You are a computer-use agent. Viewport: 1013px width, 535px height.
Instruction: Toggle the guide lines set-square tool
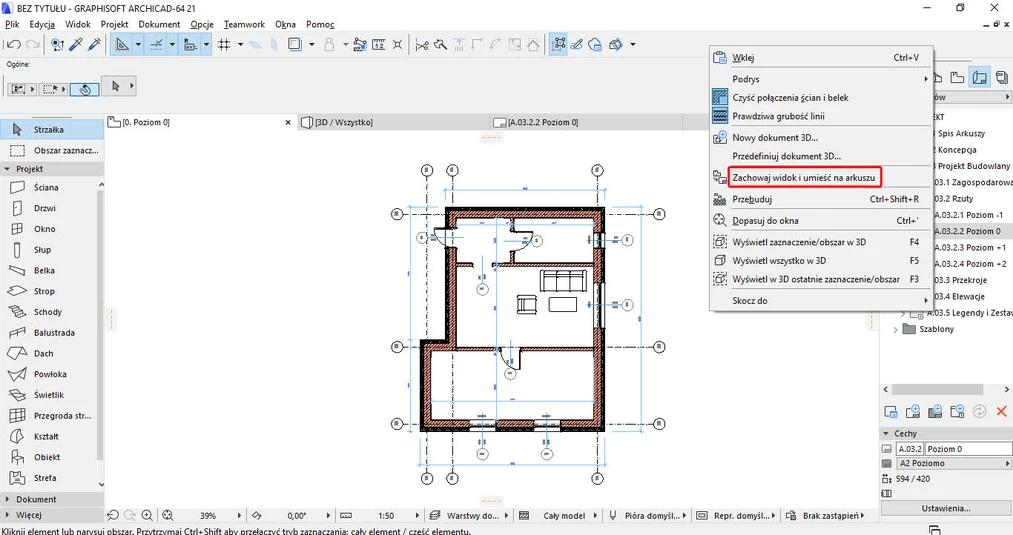(121, 45)
